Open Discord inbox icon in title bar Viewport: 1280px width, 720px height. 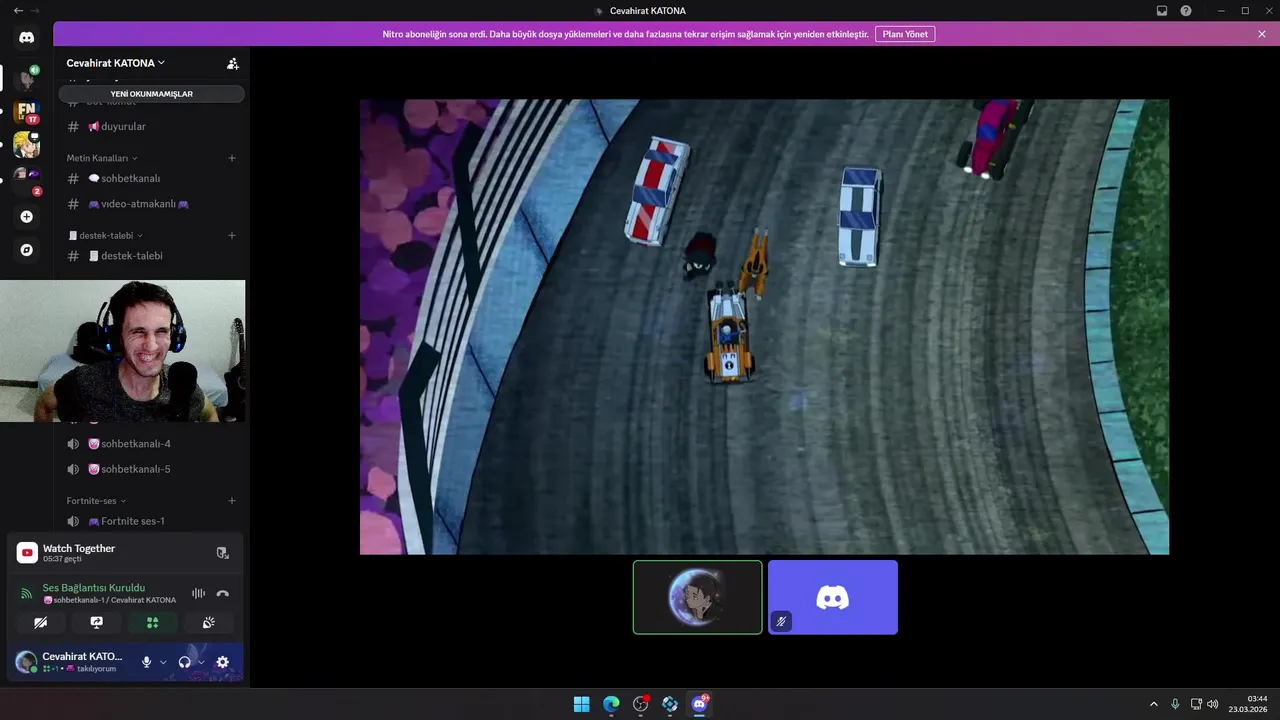coord(1162,11)
